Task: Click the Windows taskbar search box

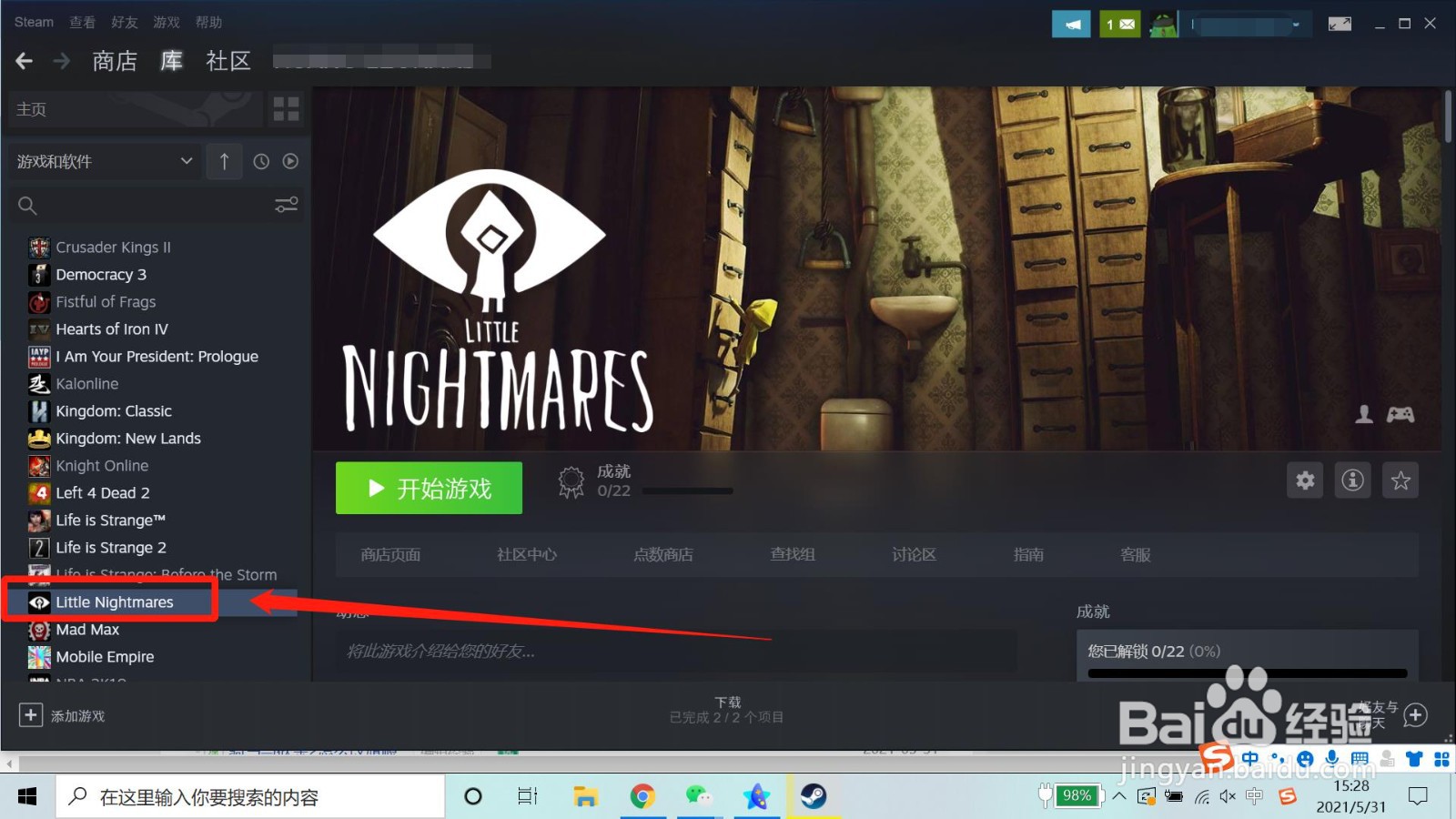Action: pyautogui.click(x=251, y=797)
